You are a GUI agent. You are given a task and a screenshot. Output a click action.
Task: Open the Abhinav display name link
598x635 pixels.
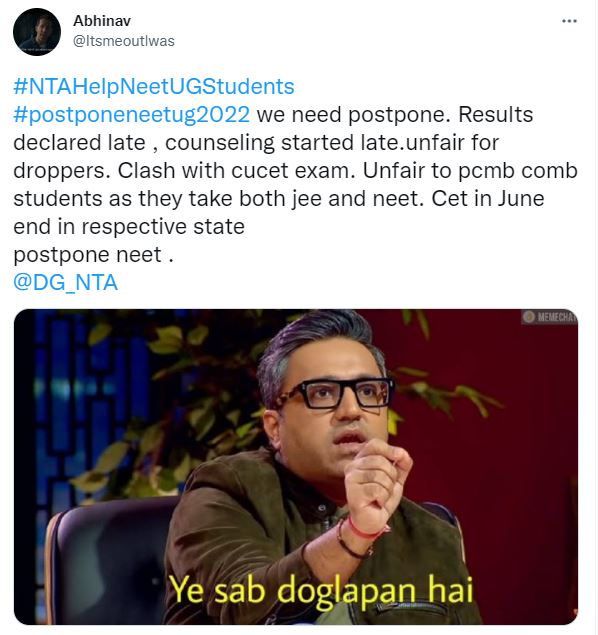[102, 21]
